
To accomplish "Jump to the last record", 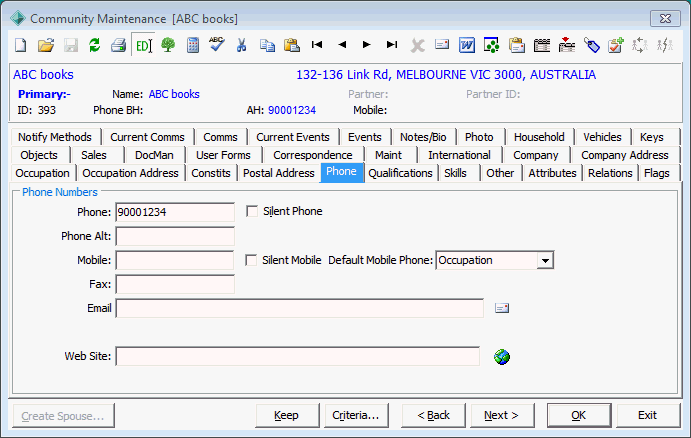I will point(392,45).
